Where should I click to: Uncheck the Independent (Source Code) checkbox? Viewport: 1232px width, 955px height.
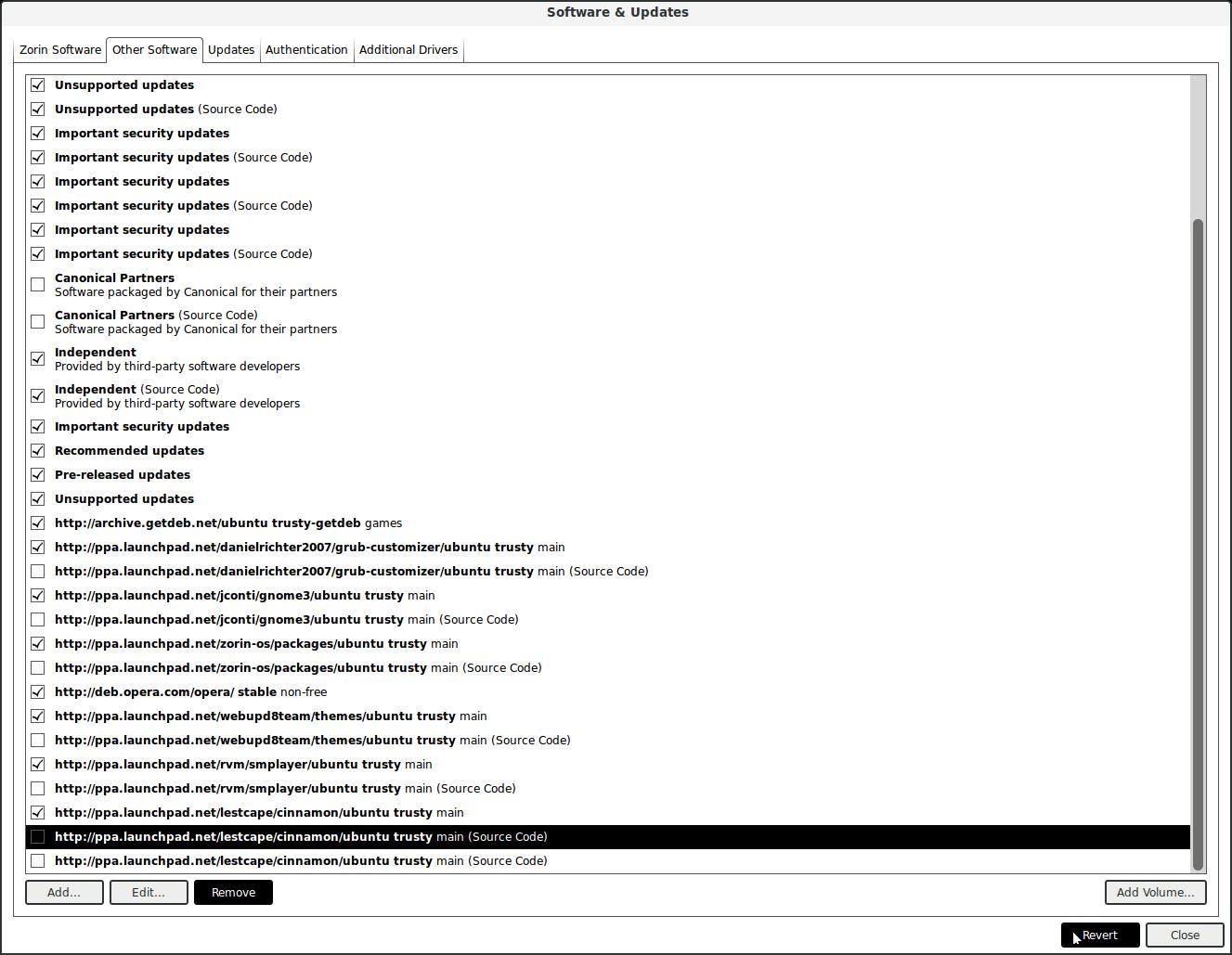38,396
